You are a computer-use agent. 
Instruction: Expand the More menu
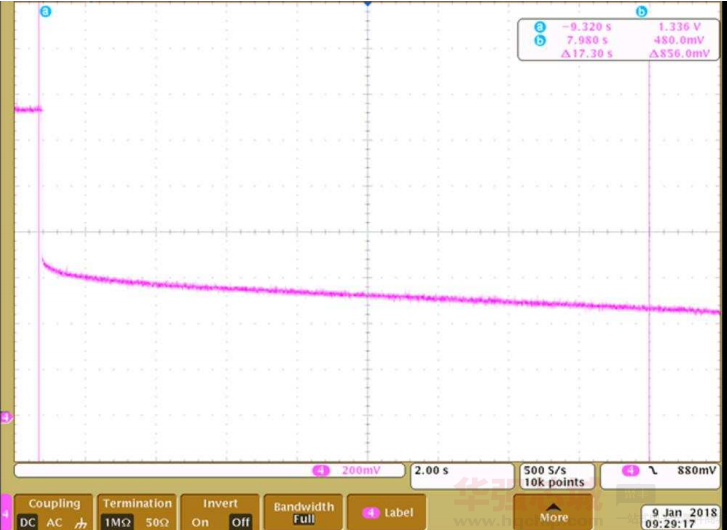coord(553,511)
